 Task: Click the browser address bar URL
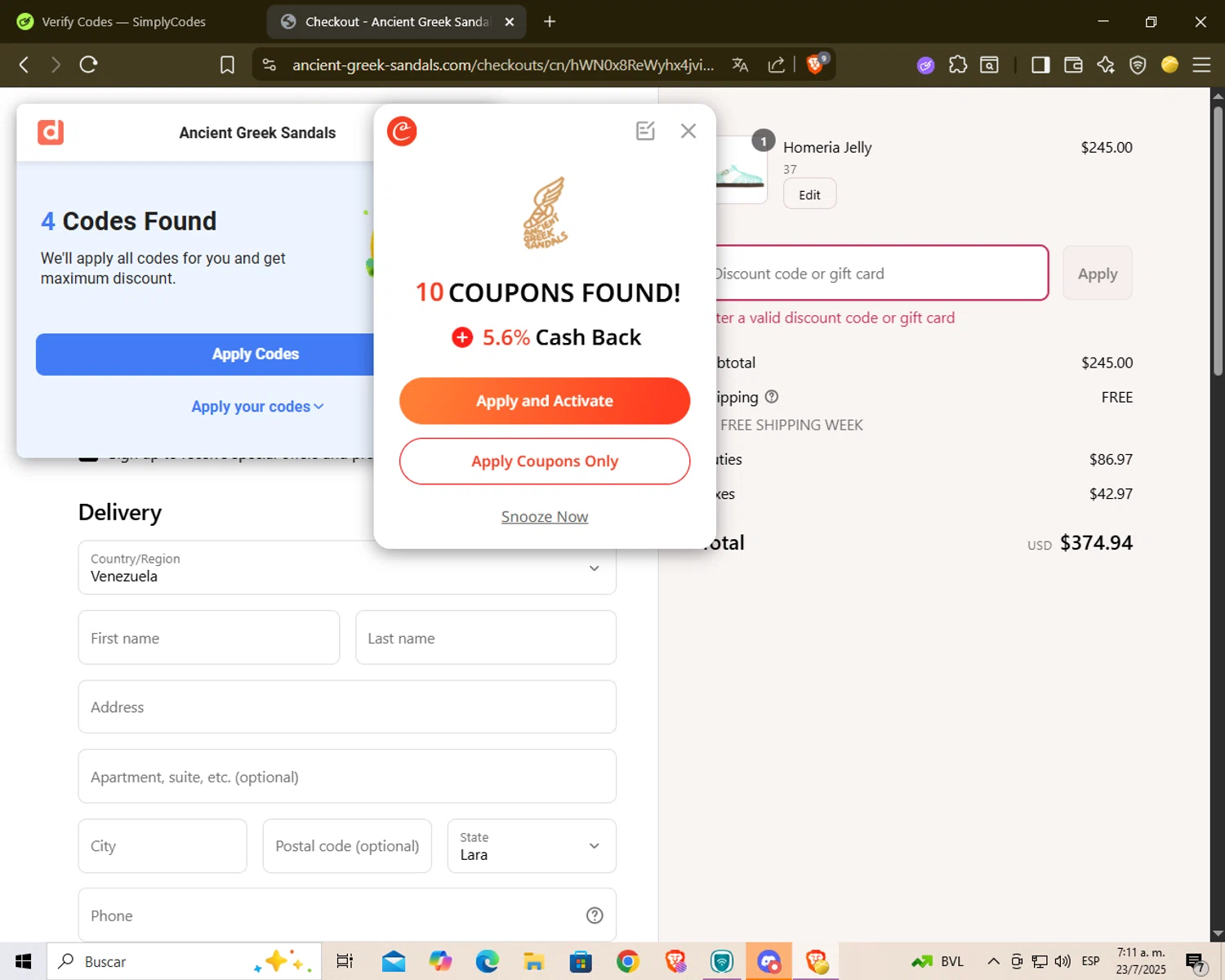[x=503, y=65]
